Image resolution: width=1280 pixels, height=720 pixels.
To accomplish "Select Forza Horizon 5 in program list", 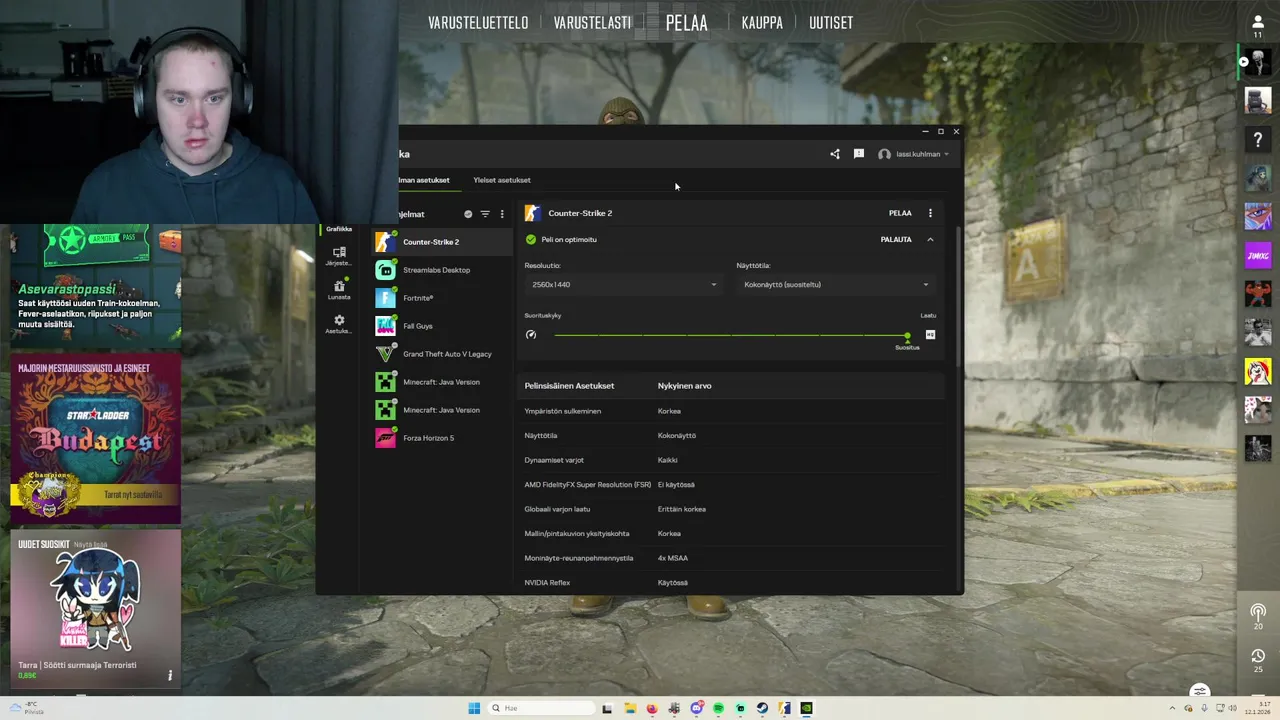I will (x=440, y=438).
